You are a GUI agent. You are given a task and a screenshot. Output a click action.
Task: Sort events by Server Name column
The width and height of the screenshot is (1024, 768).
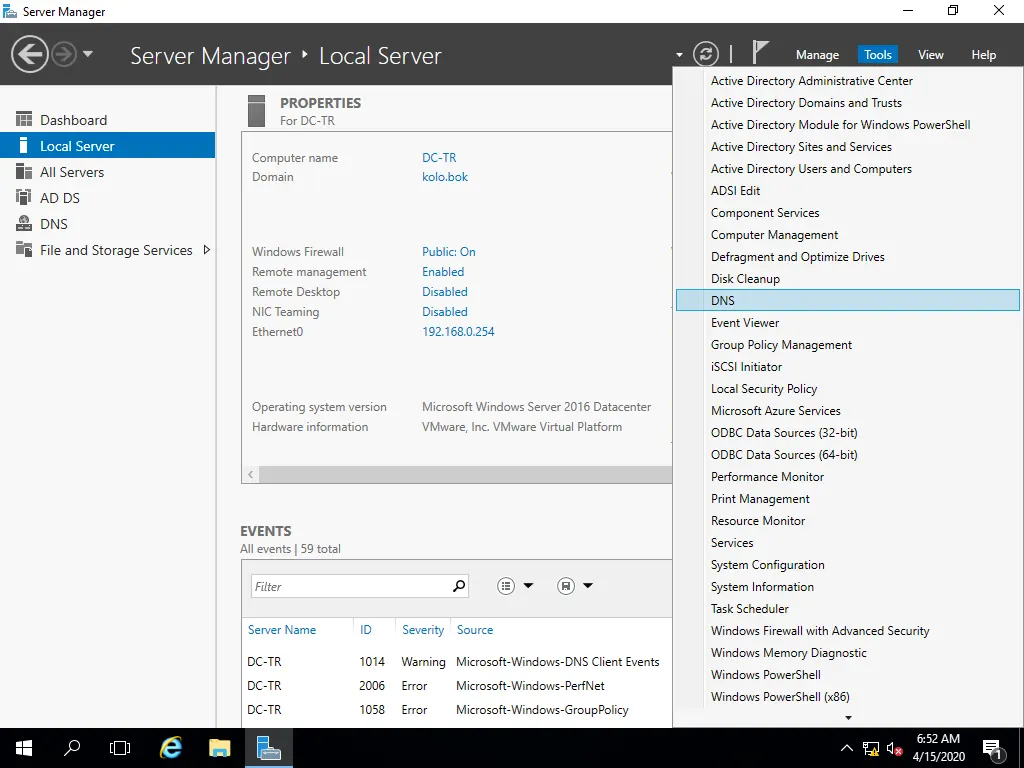(281, 630)
